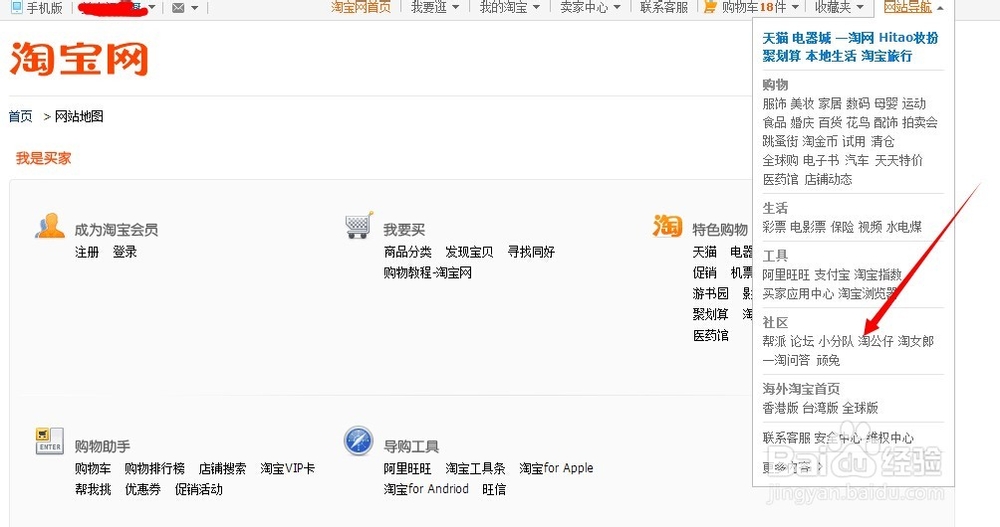Click the shopping cart icon beside 我要买

359,225
